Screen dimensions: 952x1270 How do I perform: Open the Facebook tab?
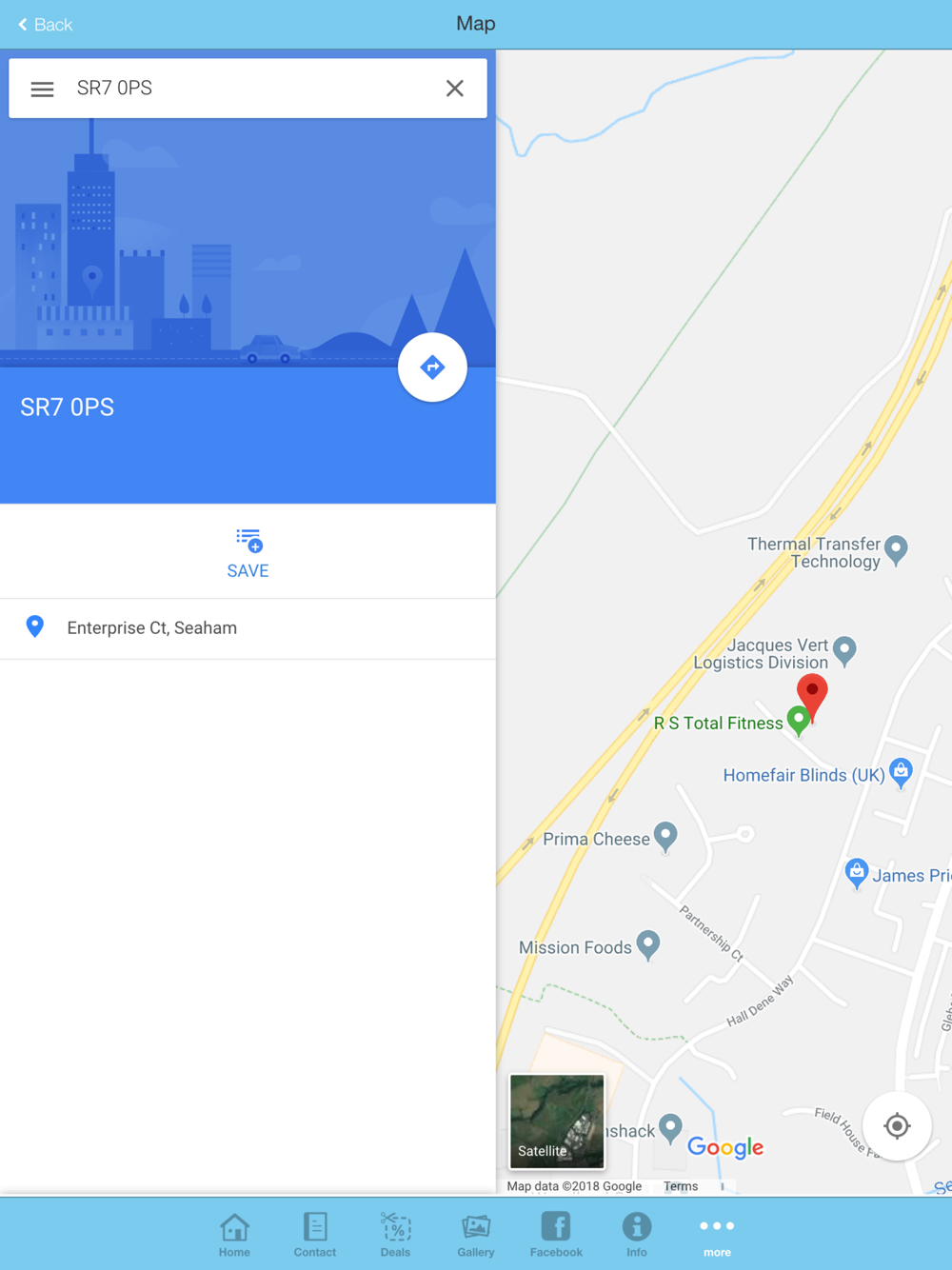tap(556, 1235)
